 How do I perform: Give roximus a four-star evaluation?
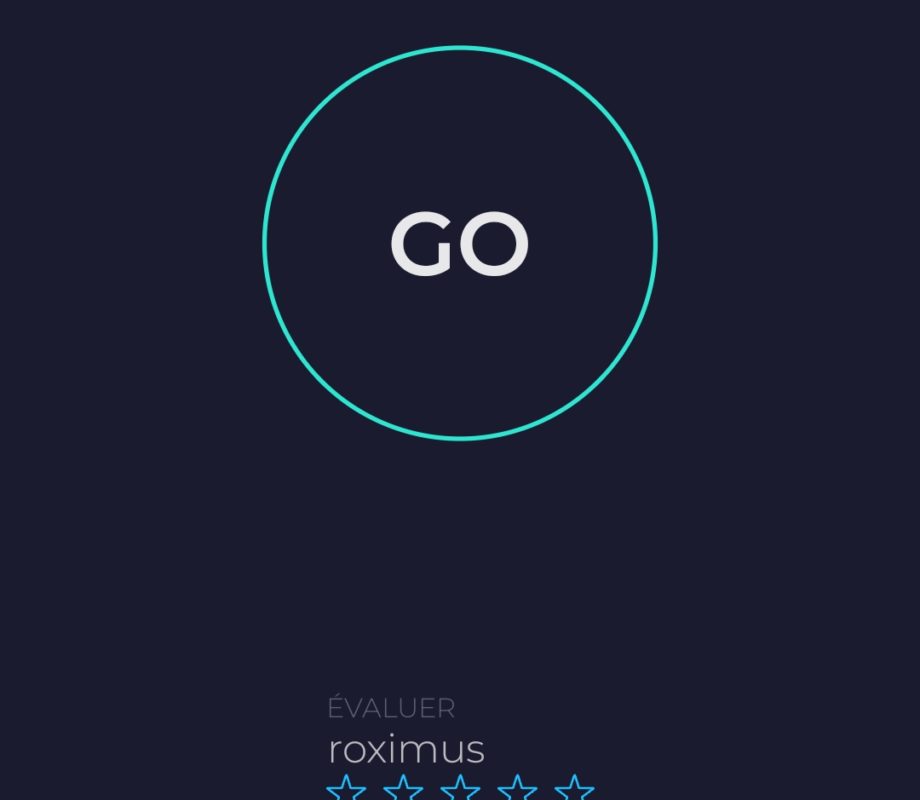coord(517,787)
